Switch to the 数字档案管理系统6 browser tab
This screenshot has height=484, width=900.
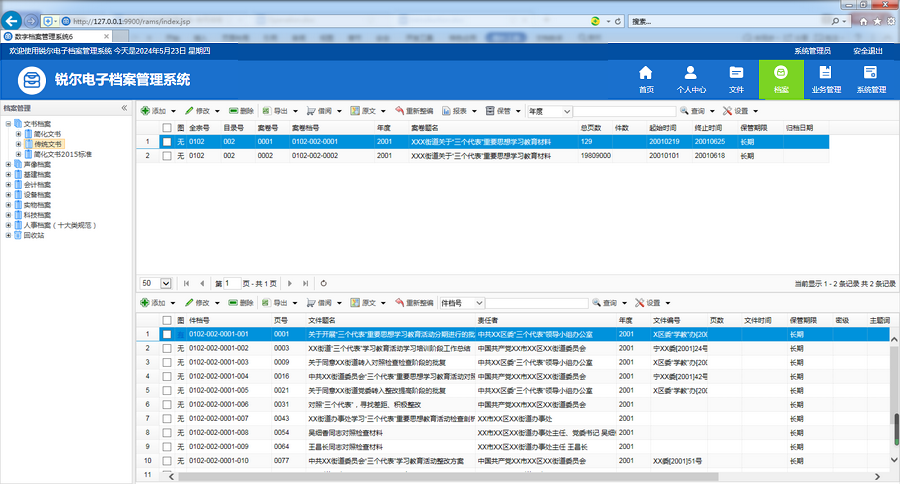click(x=56, y=36)
